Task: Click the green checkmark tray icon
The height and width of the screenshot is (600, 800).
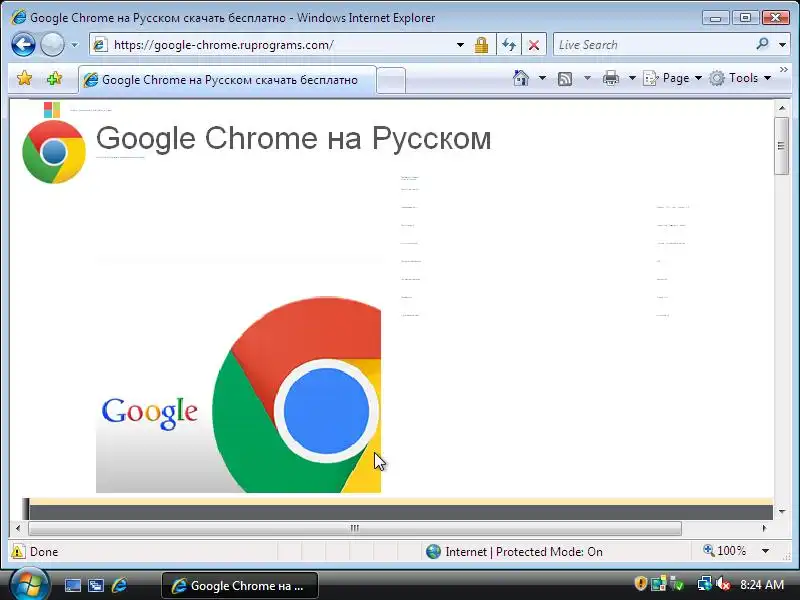Action: [x=677, y=583]
